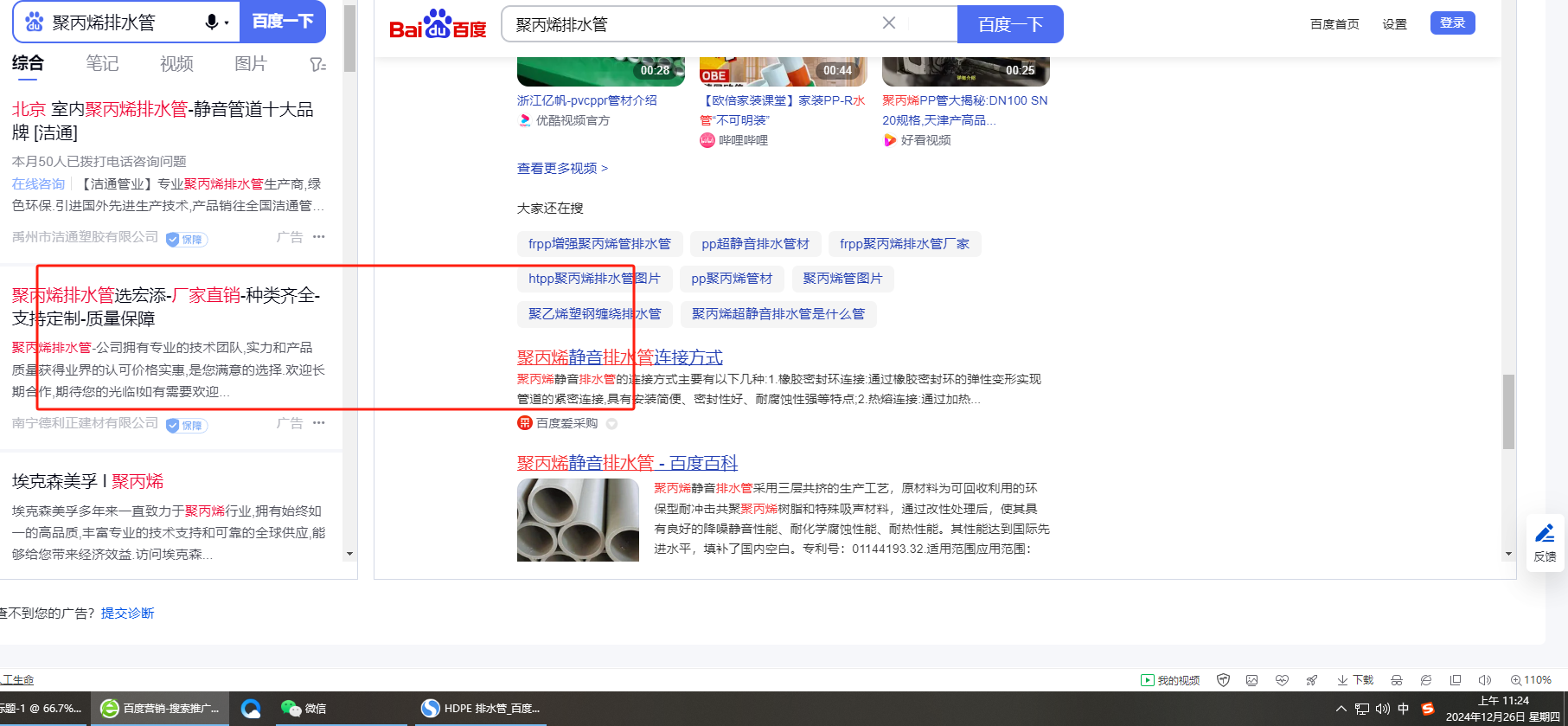Tap the microphone voice search icon
This screenshot has width=1568, height=726.
click(212, 22)
